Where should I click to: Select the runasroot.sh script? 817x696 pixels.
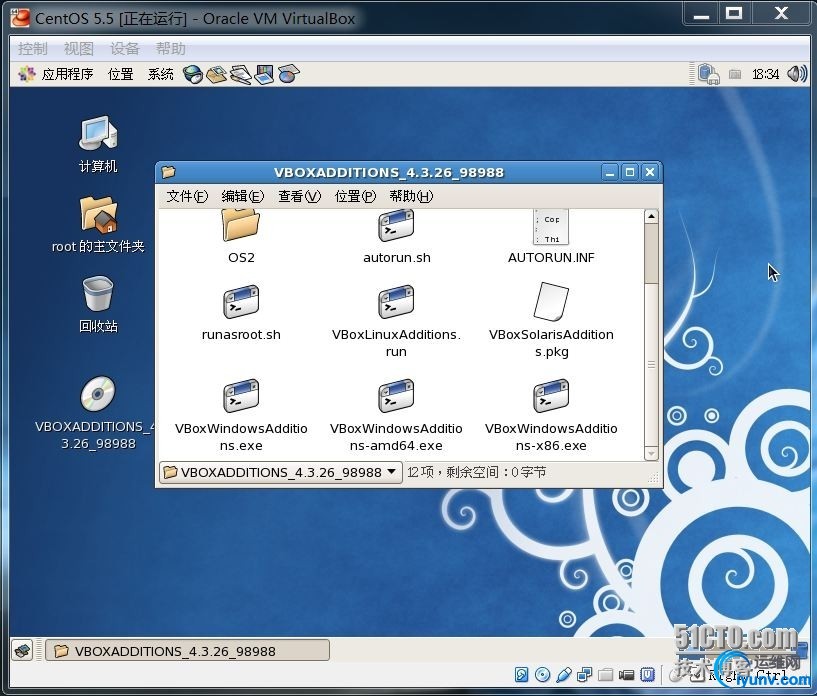click(x=241, y=313)
